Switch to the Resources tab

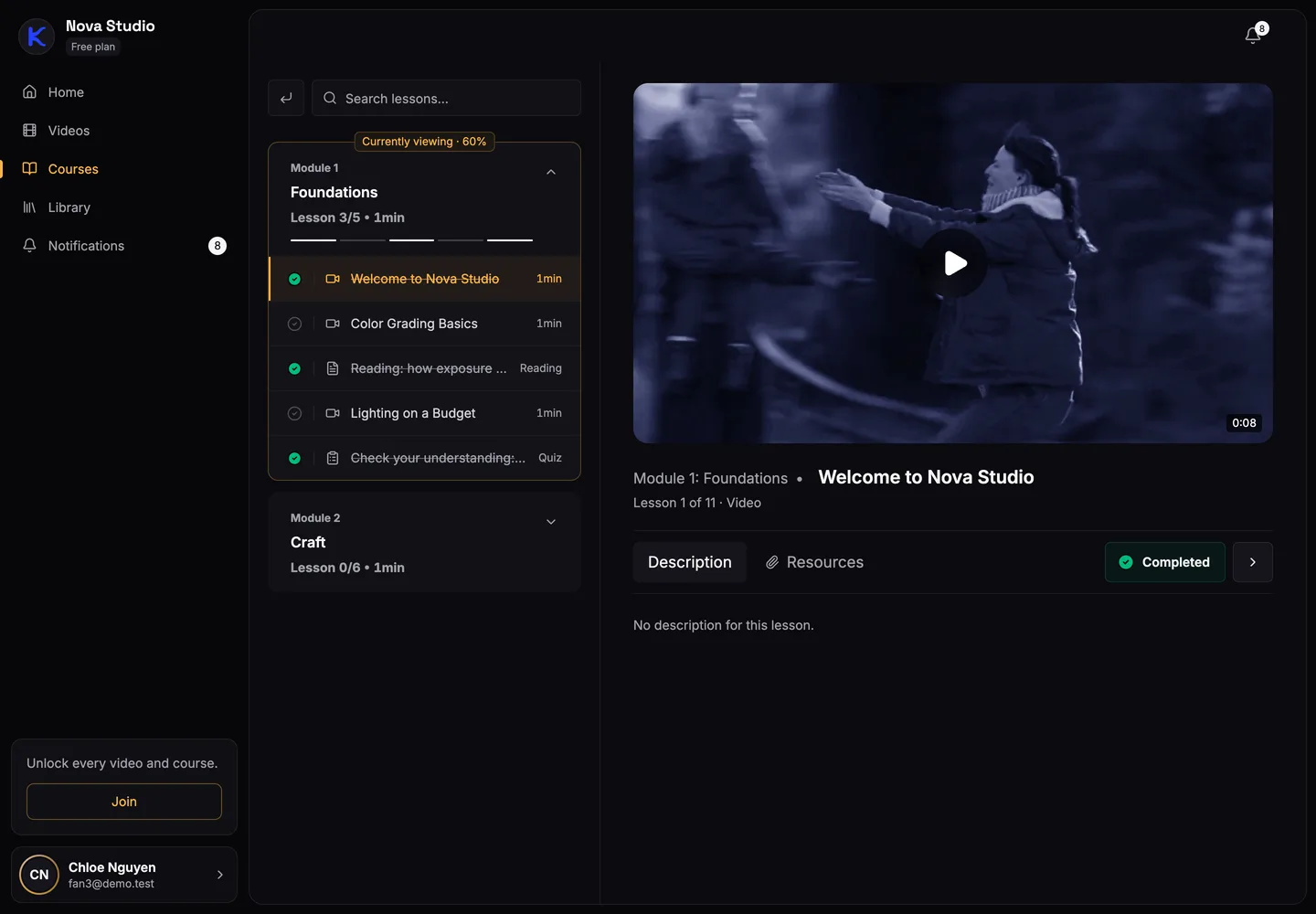[x=814, y=562]
